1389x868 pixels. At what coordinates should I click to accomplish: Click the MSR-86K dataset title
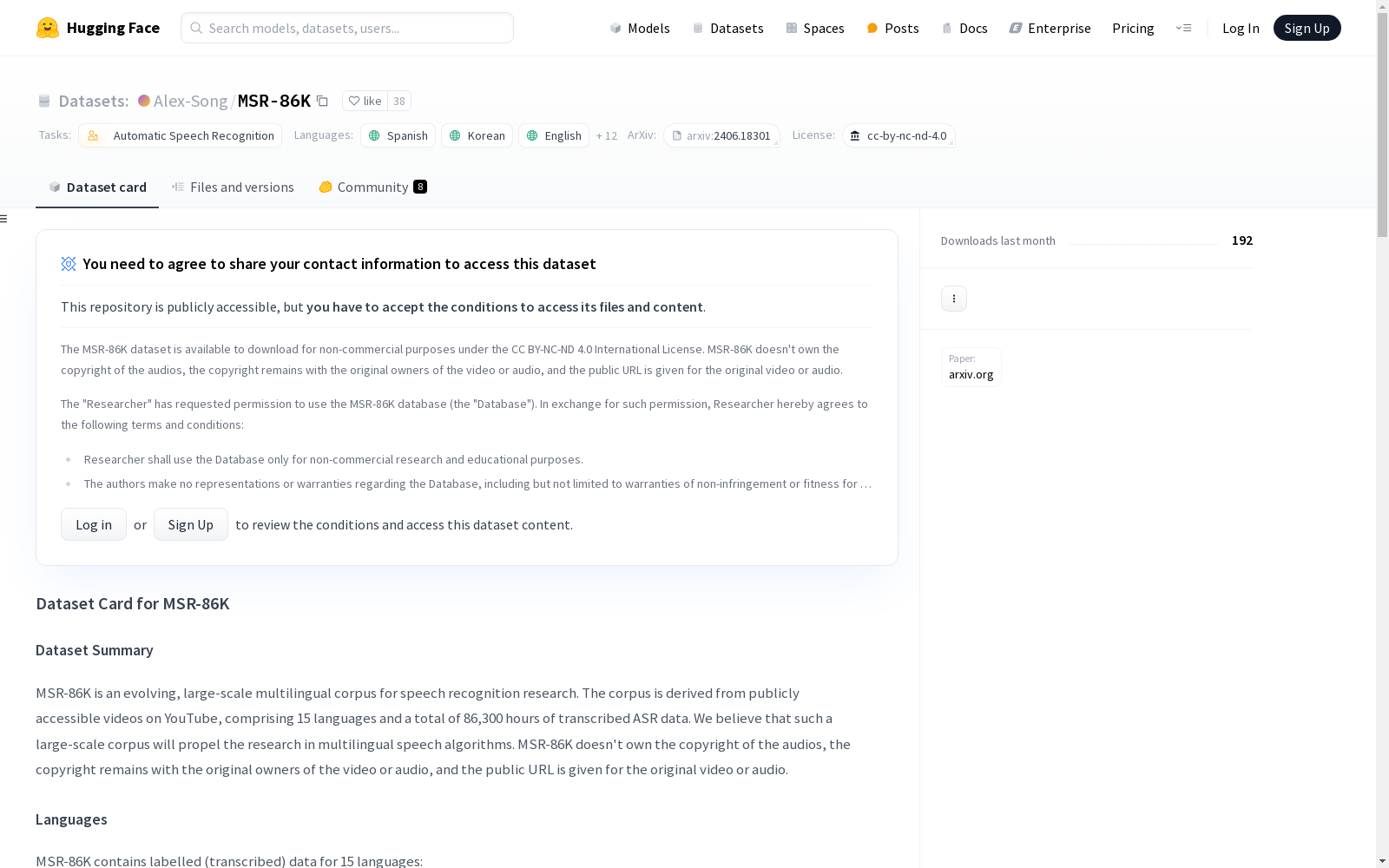(274, 101)
